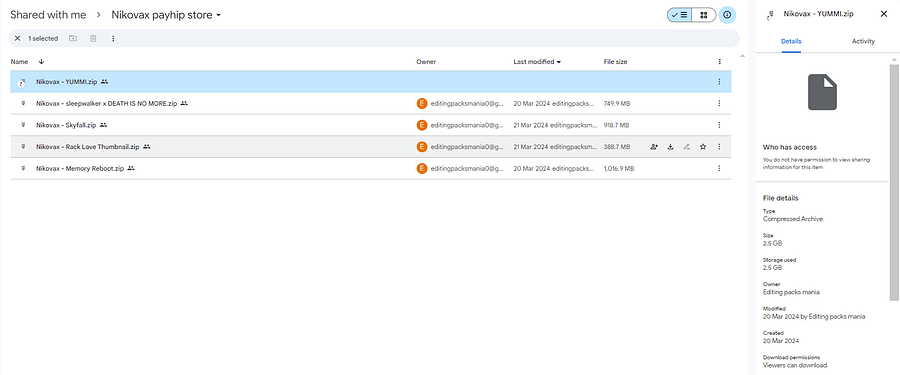
Task: Share the Rack Love Thumbnail.zip file
Action: pos(654,147)
